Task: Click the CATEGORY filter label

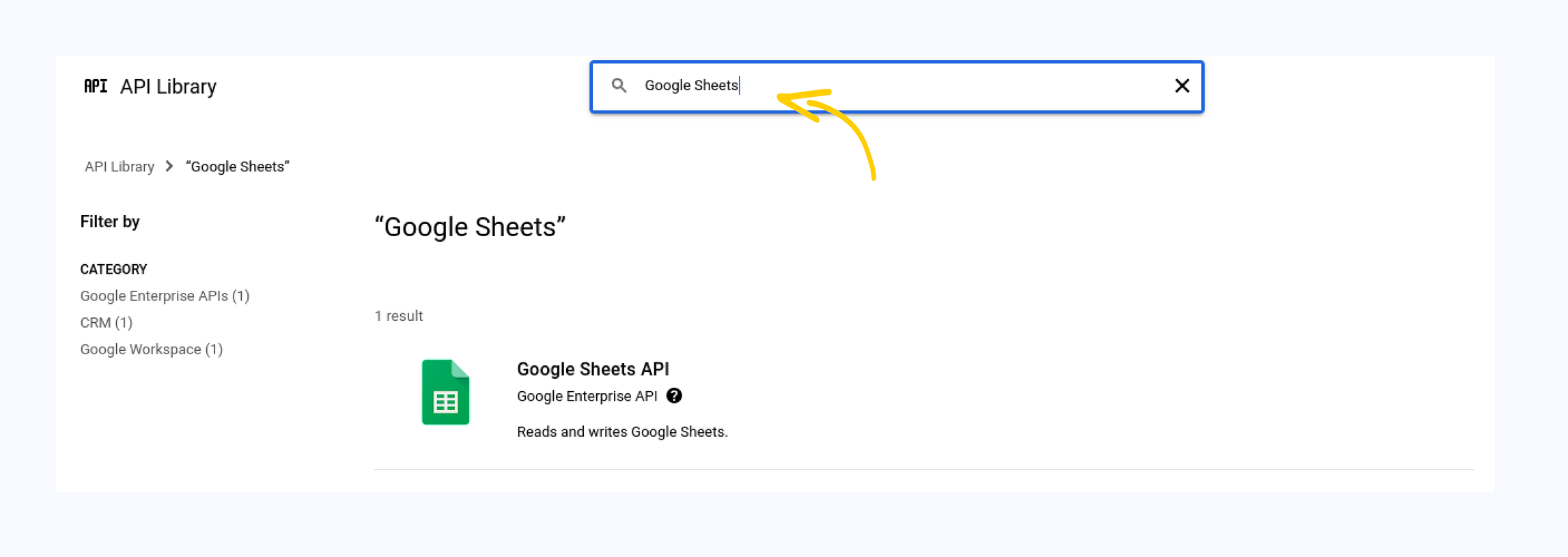Action: tap(113, 269)
